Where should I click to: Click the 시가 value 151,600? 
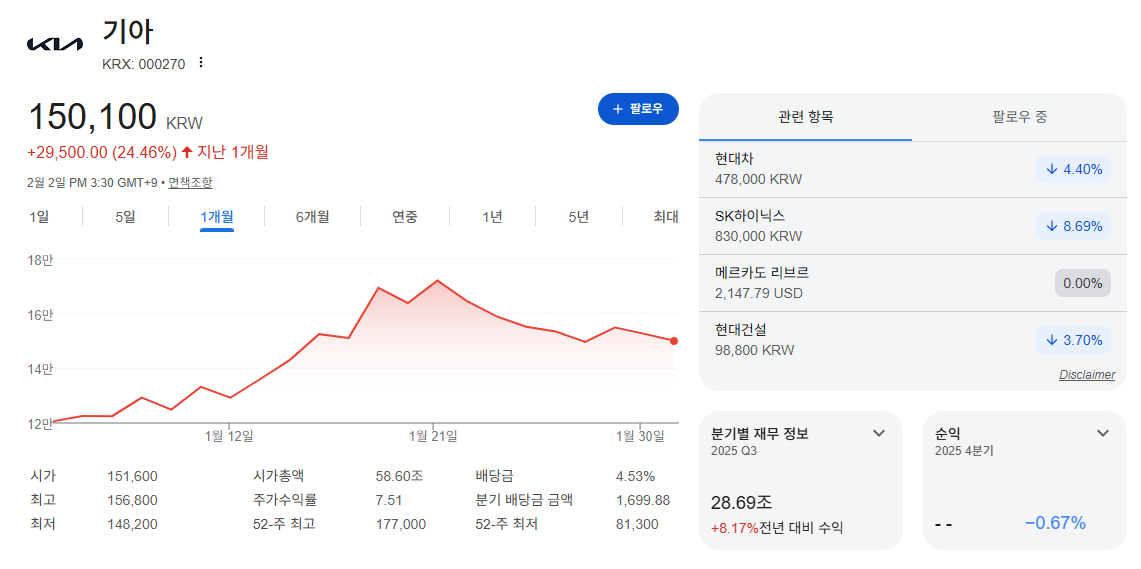(132, 477)
